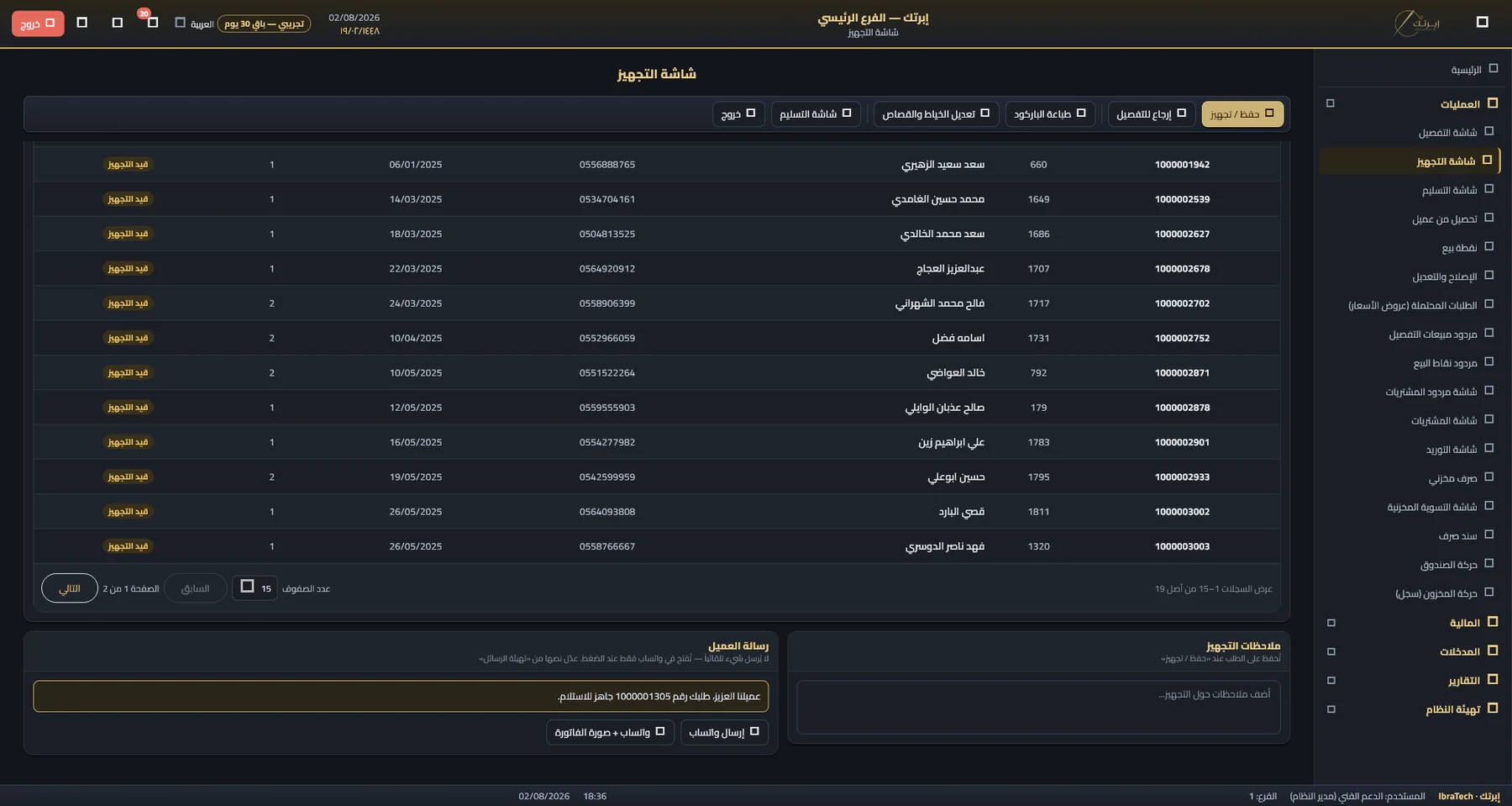The image size is (1512, 806).
Task: Click customer name سعد محمد الخالدي
Action: [x=942, y=234]
